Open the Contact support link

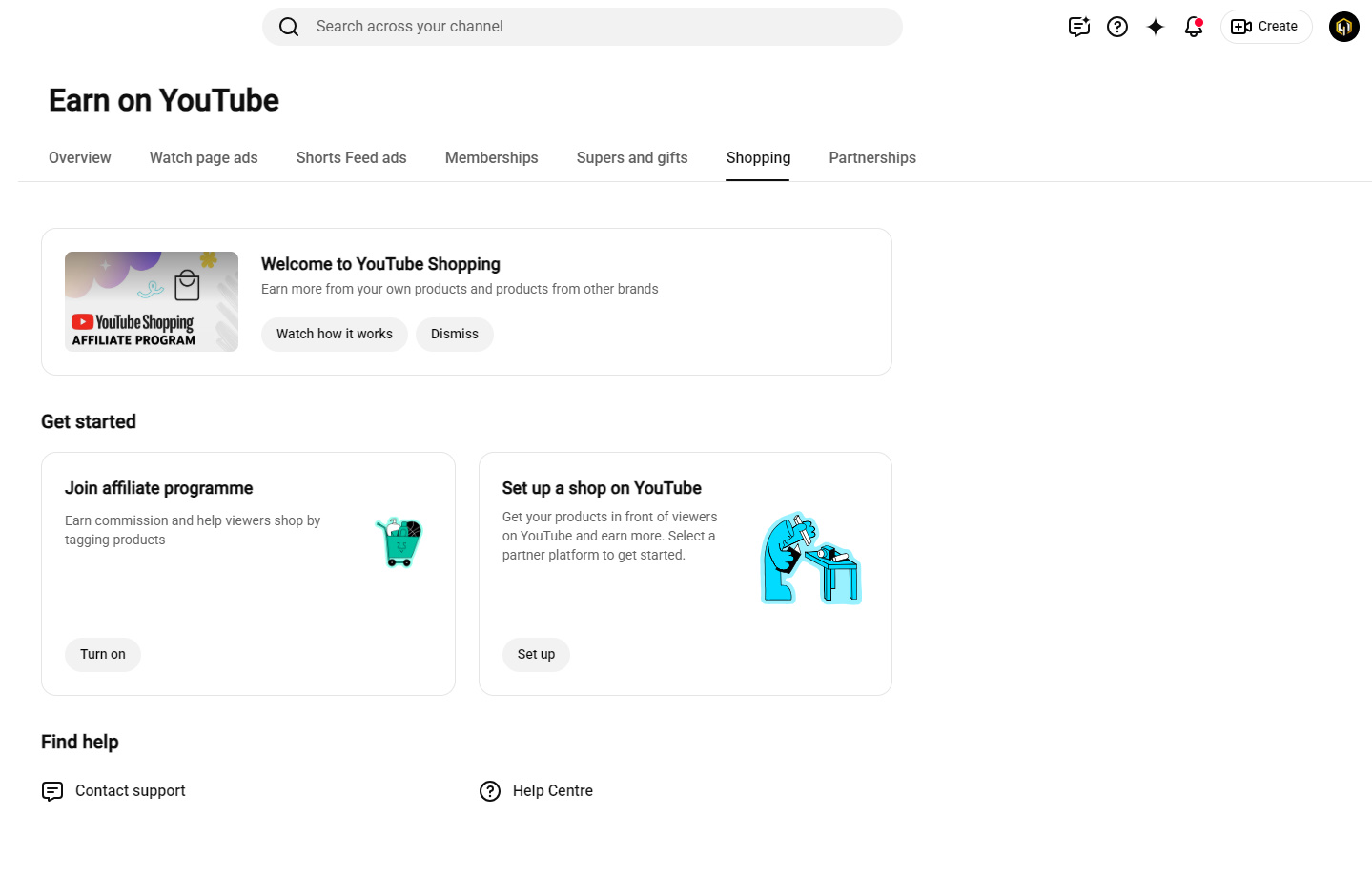click(131, 791)
